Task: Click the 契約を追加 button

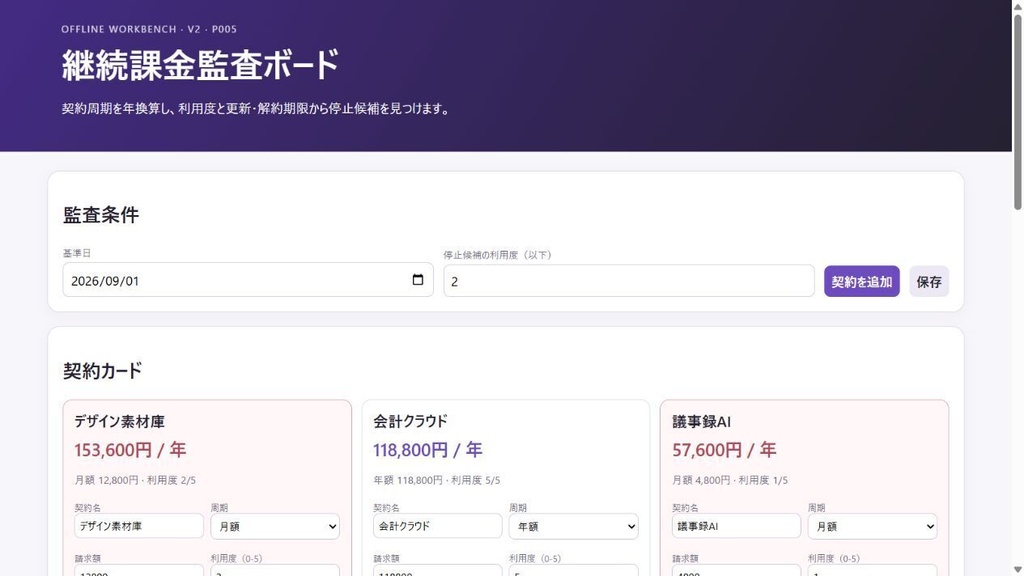Action: point(861,281)
